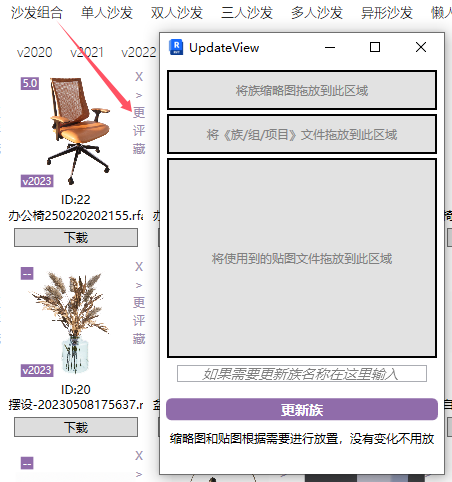Click the family thumbnail drop area
This screenshot has height=482, width=452.
302,90
